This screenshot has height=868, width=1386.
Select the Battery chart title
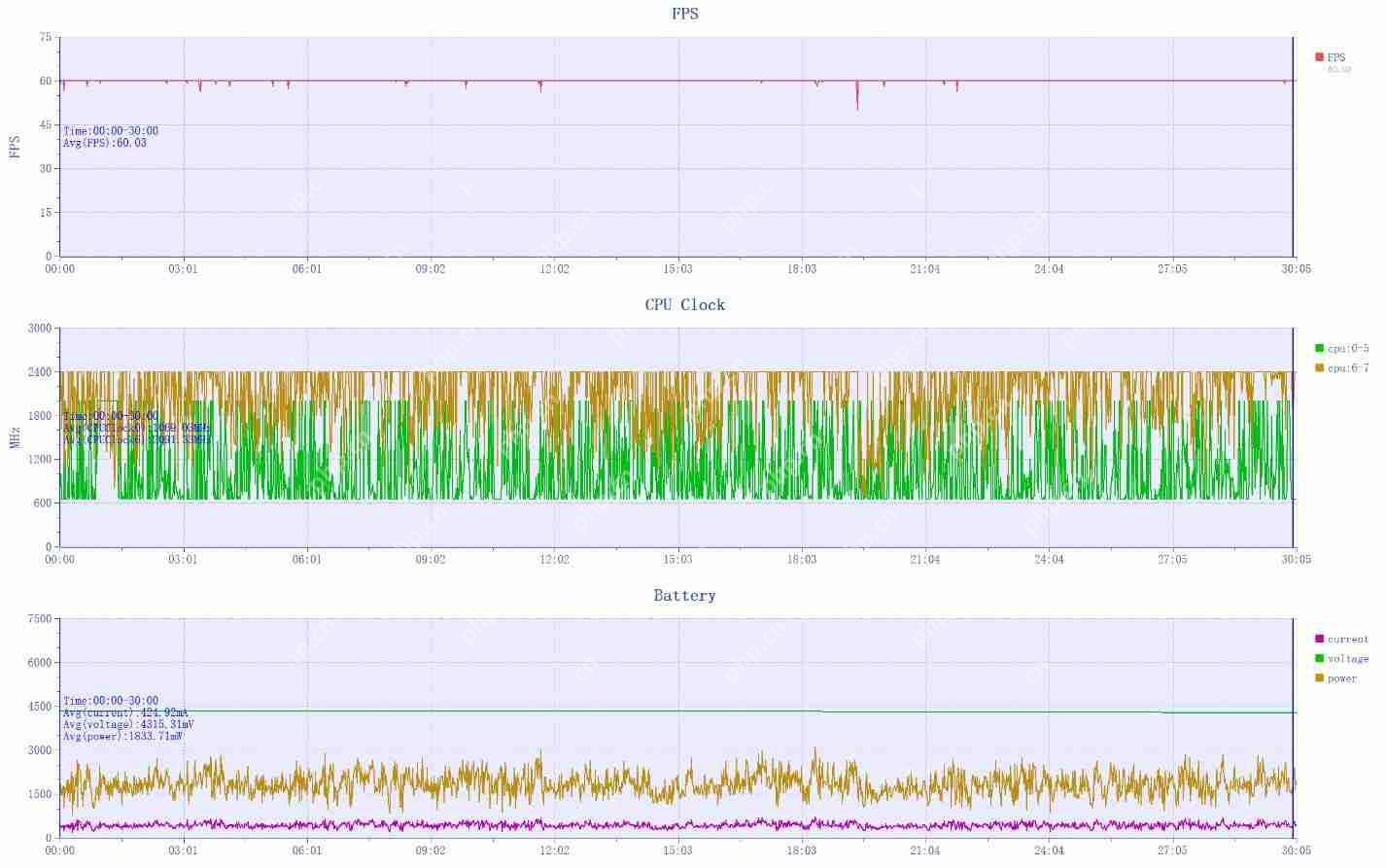(684, 595)
